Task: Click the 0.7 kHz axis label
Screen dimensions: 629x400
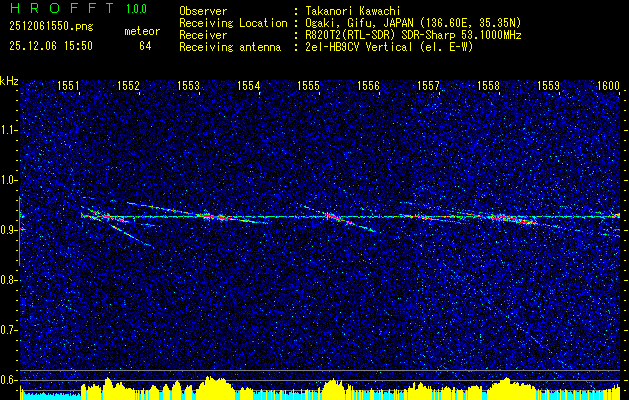Action: pyautogui.click(x=9, y=330)
